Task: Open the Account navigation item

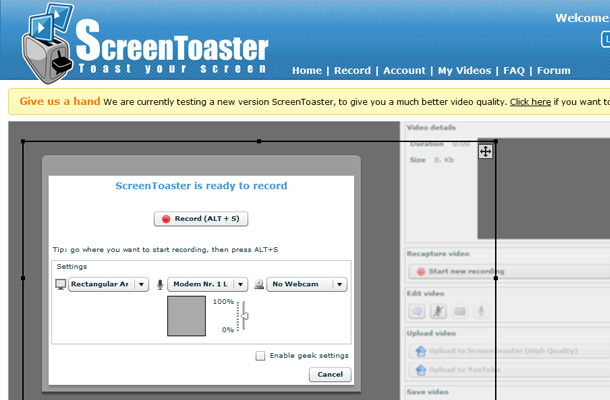Action: point(404,70)
